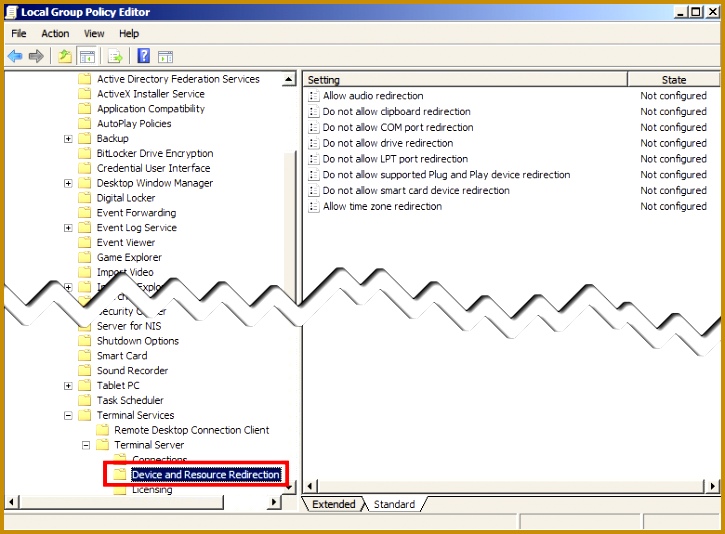Image resolution: width=725 pixels, height=534 pixels.
Task: Click policy icon of Plug and Play device redirection
Action: pyautogui.click(x=313, y=174)
